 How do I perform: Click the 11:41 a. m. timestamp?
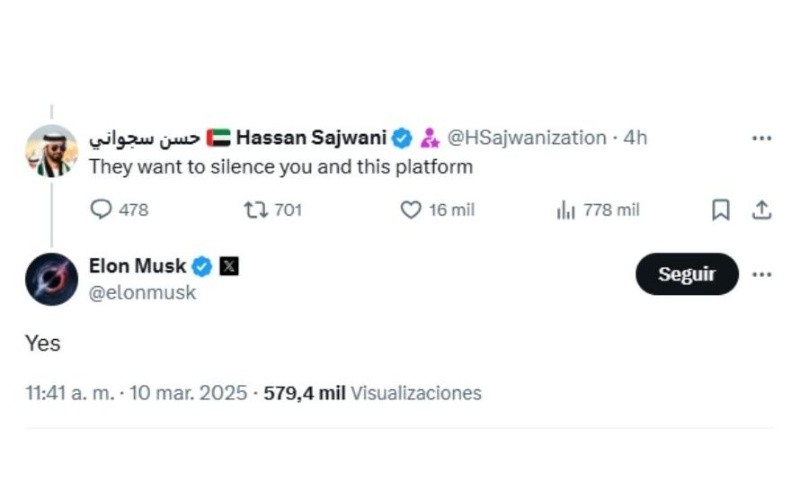click(x=68, y=393)
